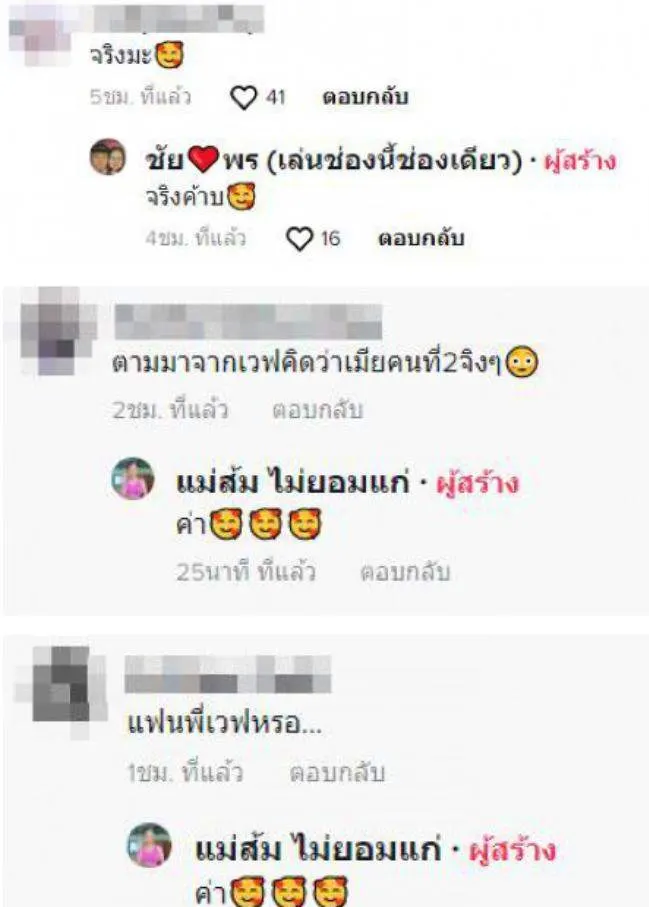Image resolution: width=649 pixels, height=907 pixels.
Task: Open first แม่ส้ม ไม่ยอมแก่ profile avatar
Action: coord(133,478)
